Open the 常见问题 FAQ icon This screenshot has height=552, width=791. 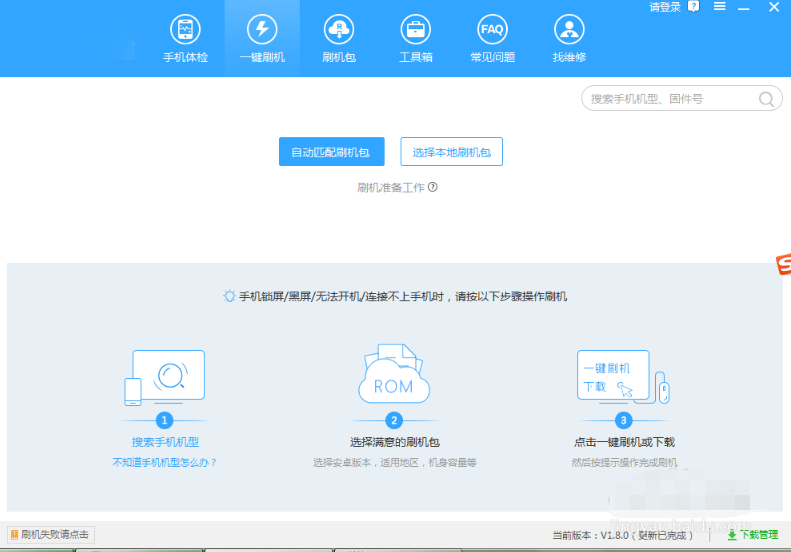click(492, 38)
